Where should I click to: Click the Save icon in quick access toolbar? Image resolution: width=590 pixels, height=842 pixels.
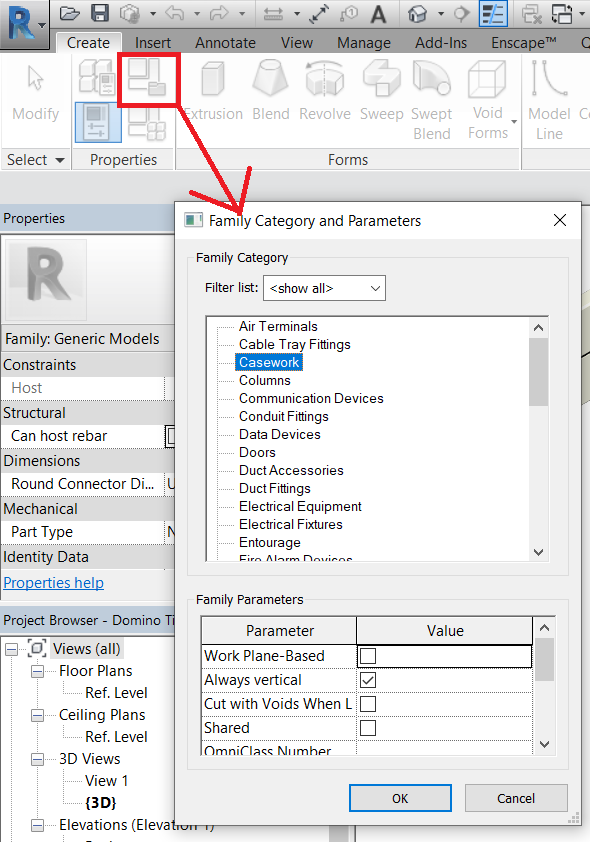(100, 13)
